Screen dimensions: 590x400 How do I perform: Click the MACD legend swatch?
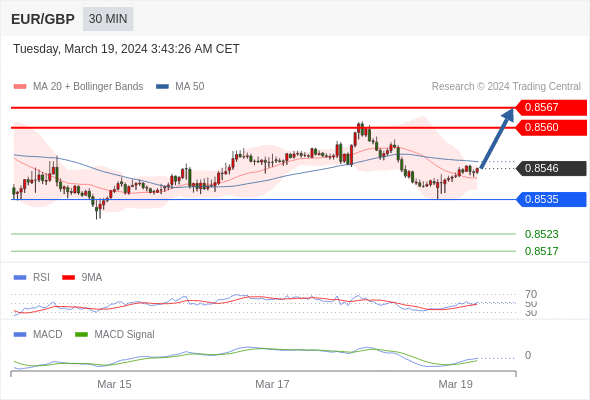20,335
